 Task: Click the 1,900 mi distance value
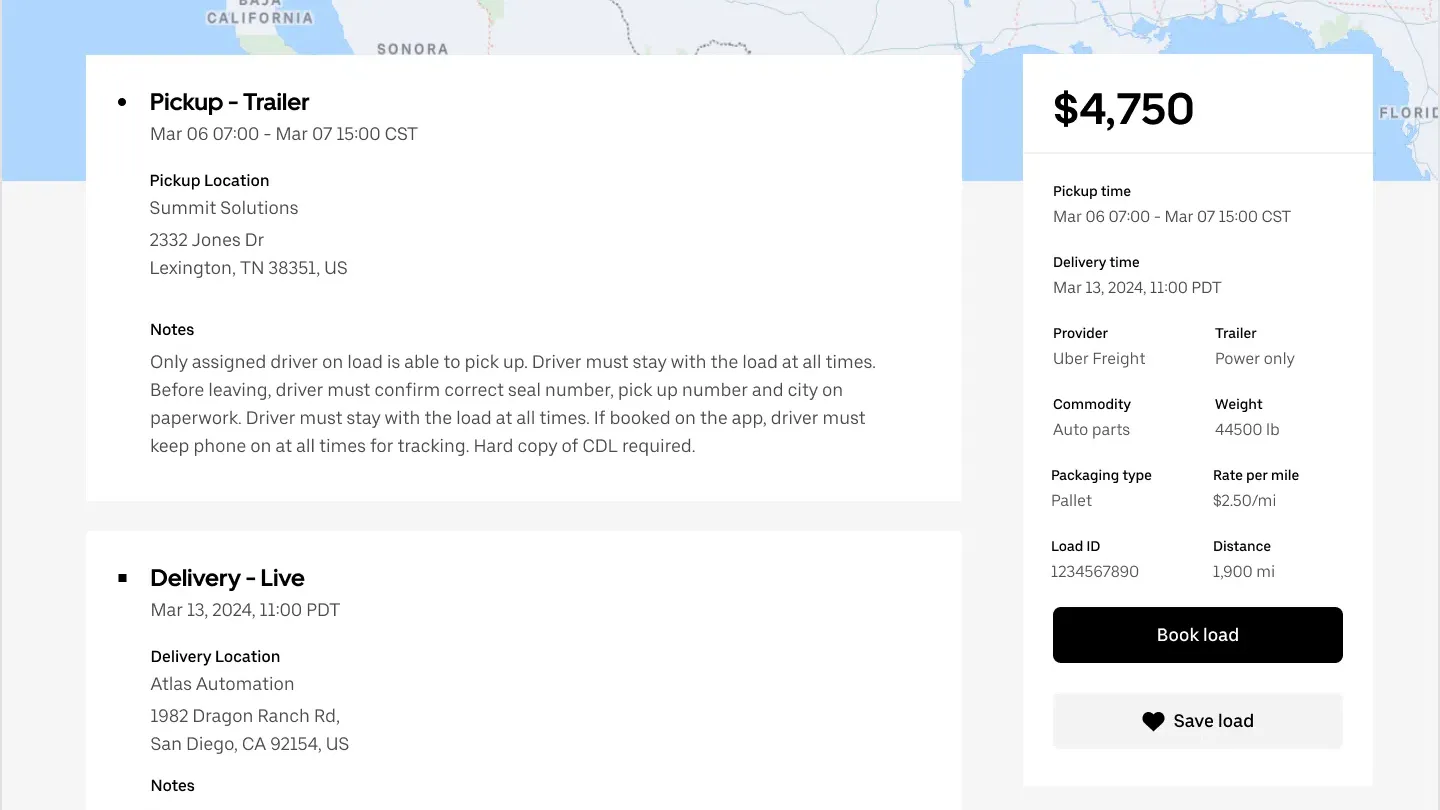(1243, 572)
